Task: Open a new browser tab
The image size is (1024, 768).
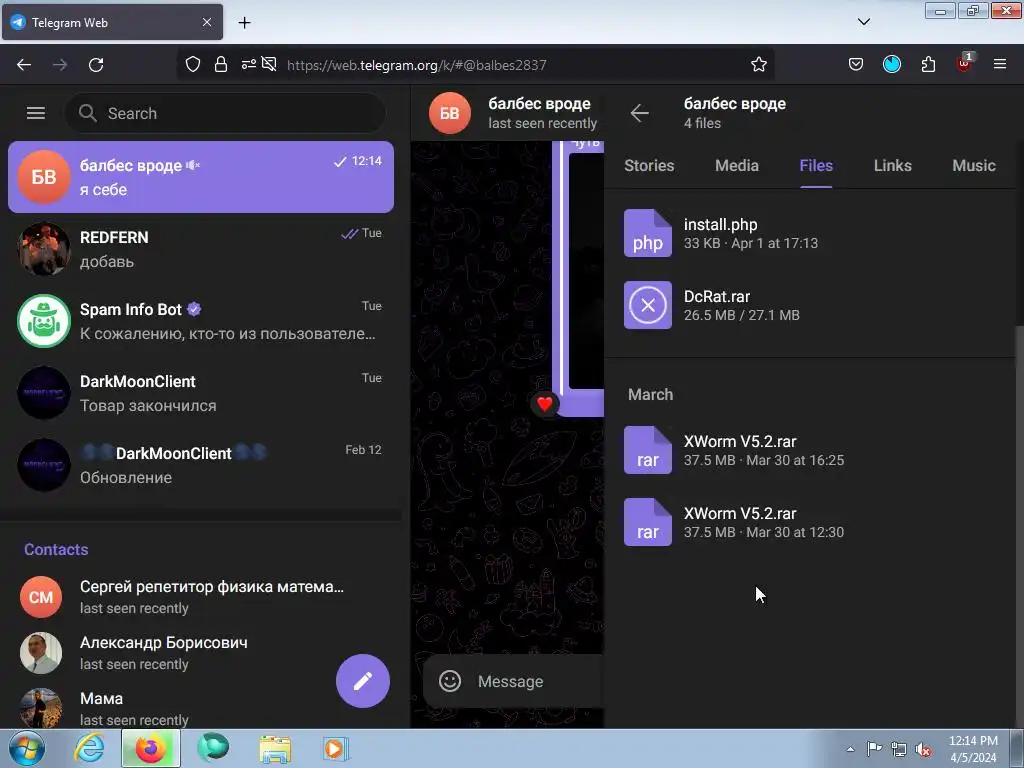Action: [244, 22]
